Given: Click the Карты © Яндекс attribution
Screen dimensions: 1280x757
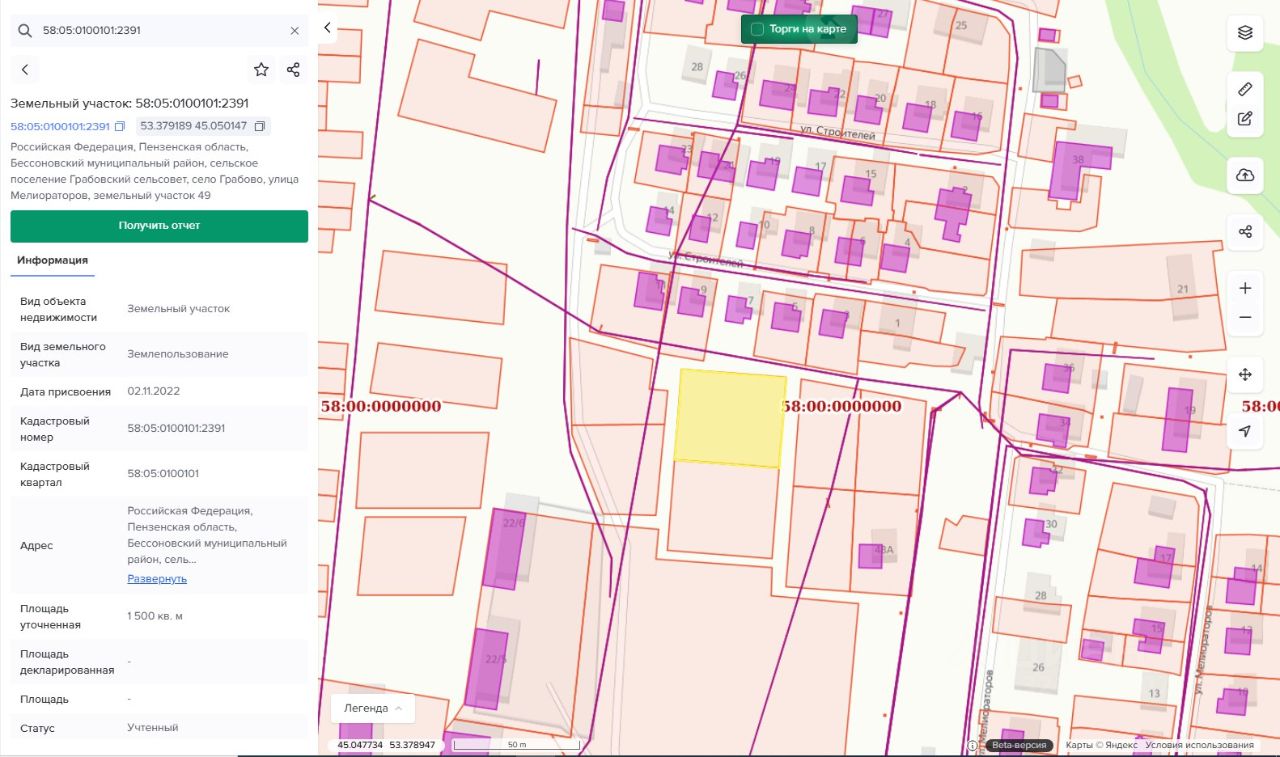Looking at the screenshot, I should [1101, 745].
